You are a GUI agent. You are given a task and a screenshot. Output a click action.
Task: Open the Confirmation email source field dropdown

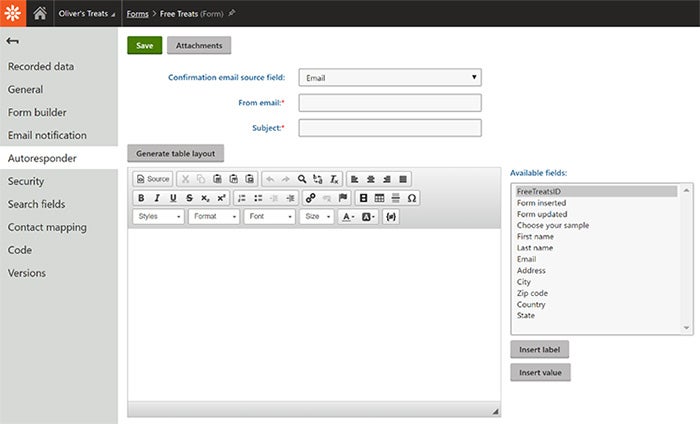[390, 77]
